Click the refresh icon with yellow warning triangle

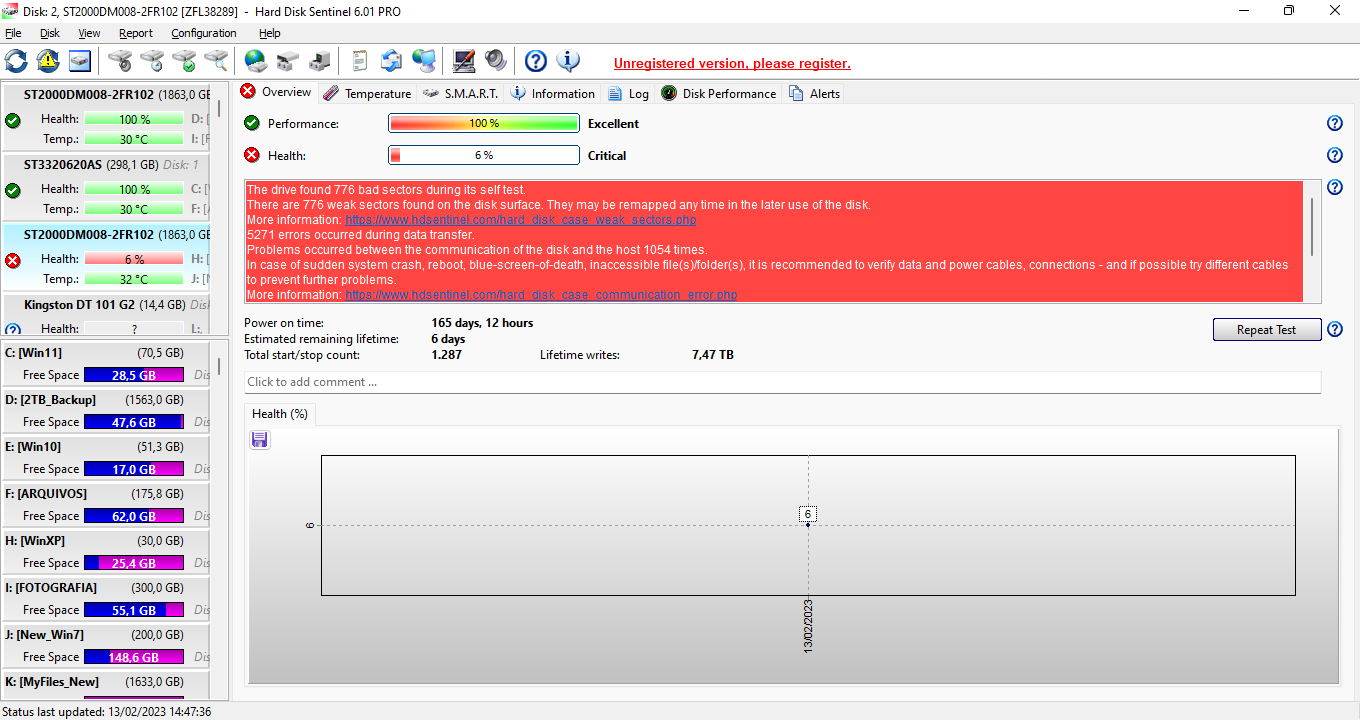tap(48, 61)
